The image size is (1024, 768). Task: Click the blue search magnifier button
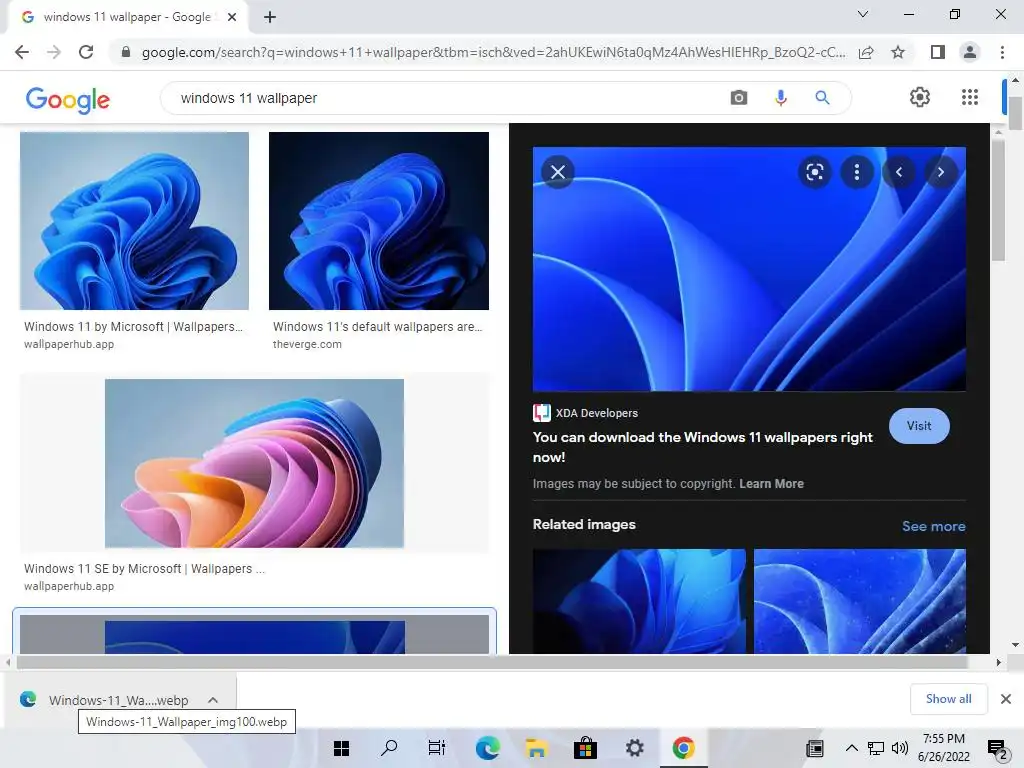coord(822,98)
